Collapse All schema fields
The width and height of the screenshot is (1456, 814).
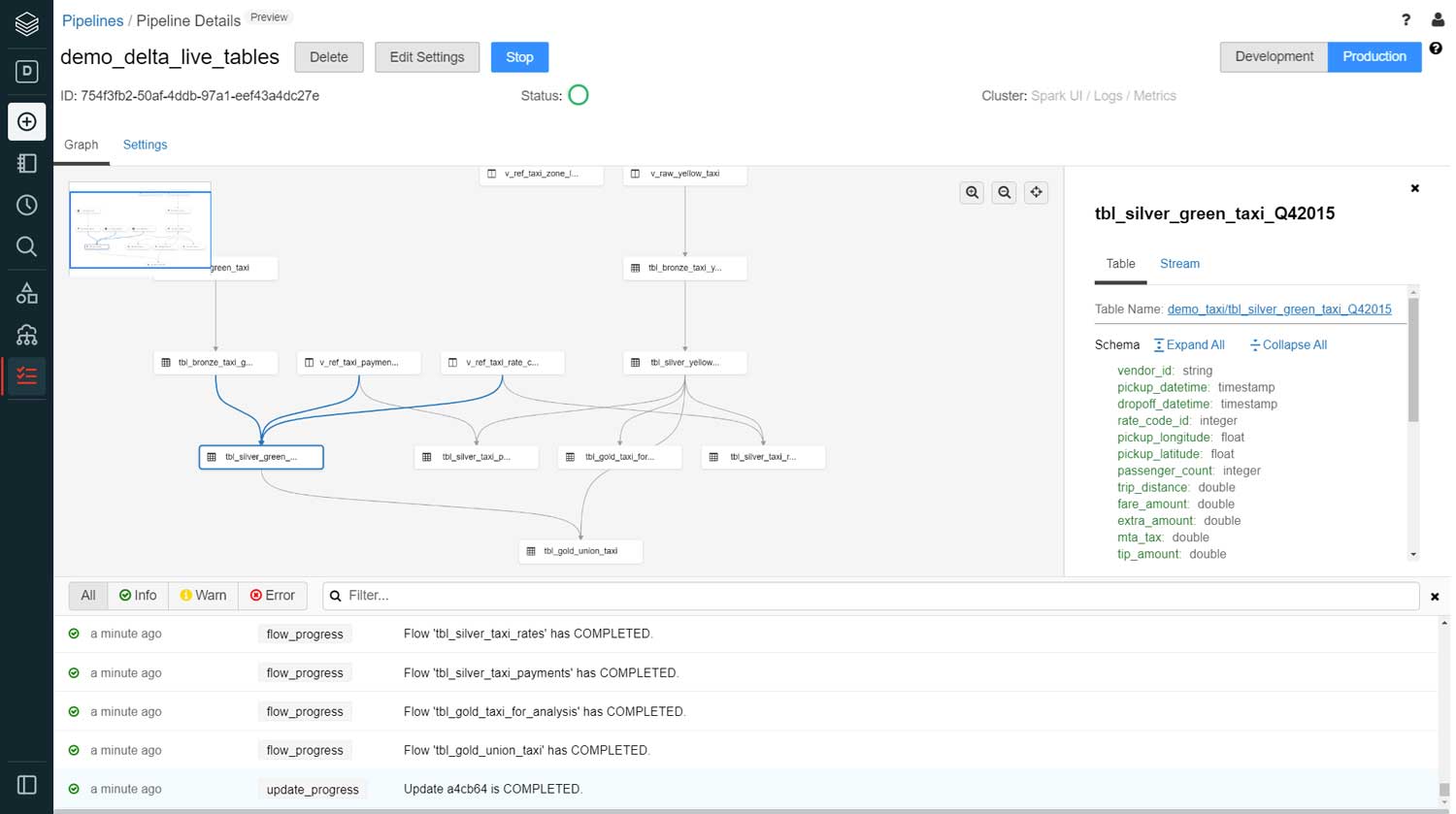[1288, 344]
